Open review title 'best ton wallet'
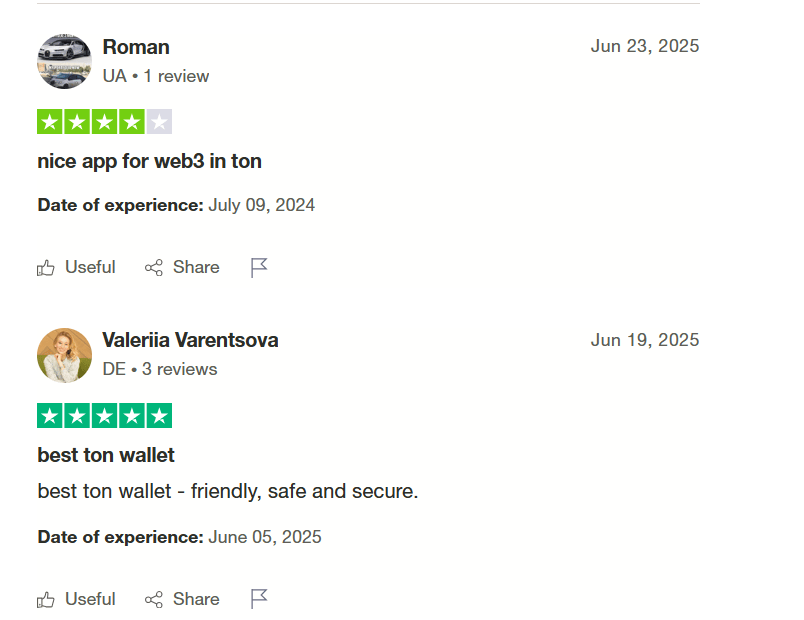804x620 pixels. pyautogui.click(x=106, y=455)
